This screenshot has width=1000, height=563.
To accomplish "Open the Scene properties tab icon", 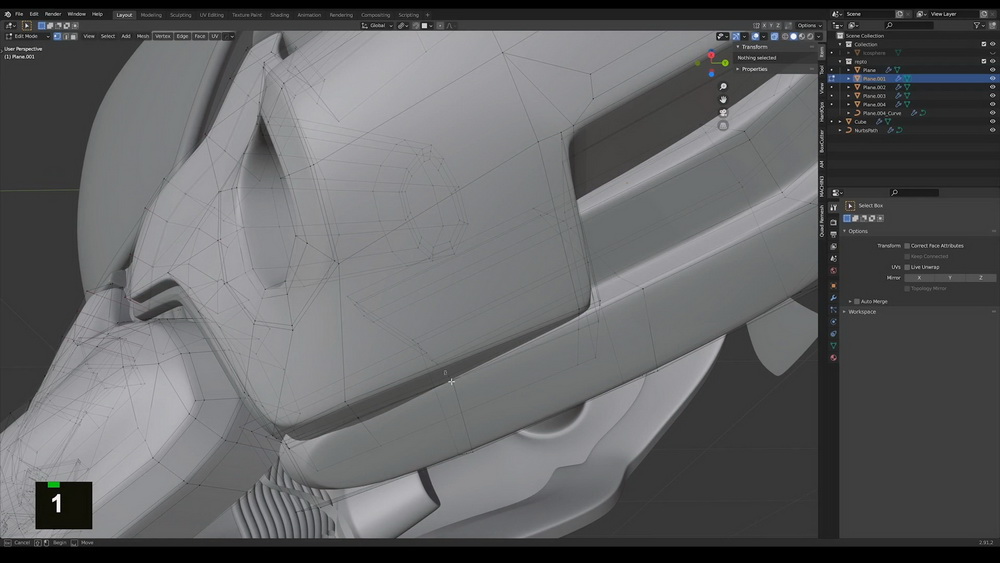I will [833, 258].
